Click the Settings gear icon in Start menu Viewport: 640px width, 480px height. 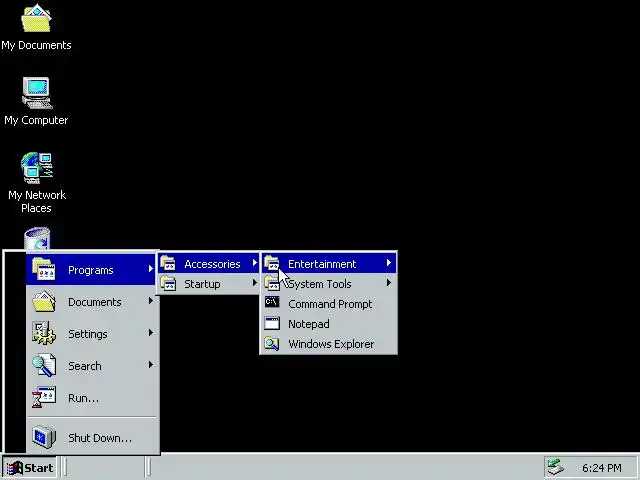44,333
